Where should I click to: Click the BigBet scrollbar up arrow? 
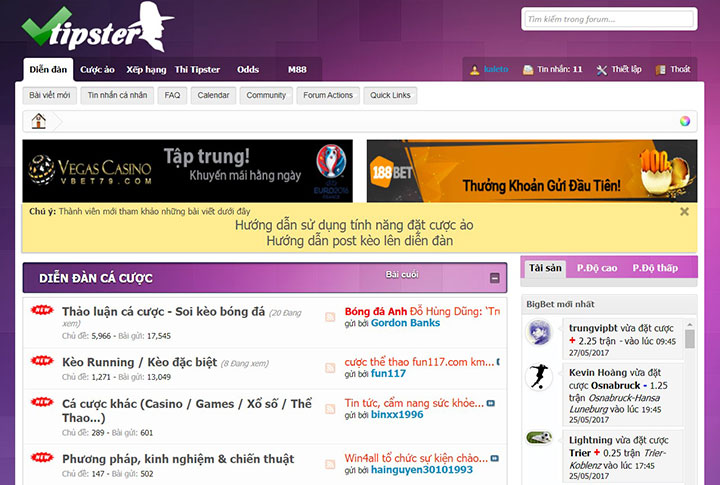tap(689, 325)
